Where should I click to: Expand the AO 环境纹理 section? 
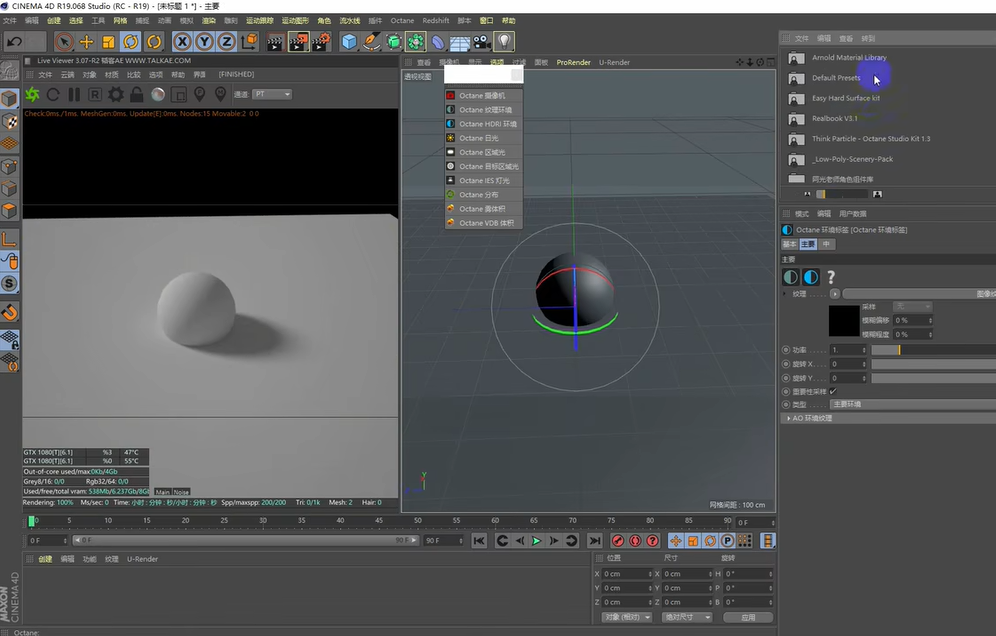(x=811, y=418)
